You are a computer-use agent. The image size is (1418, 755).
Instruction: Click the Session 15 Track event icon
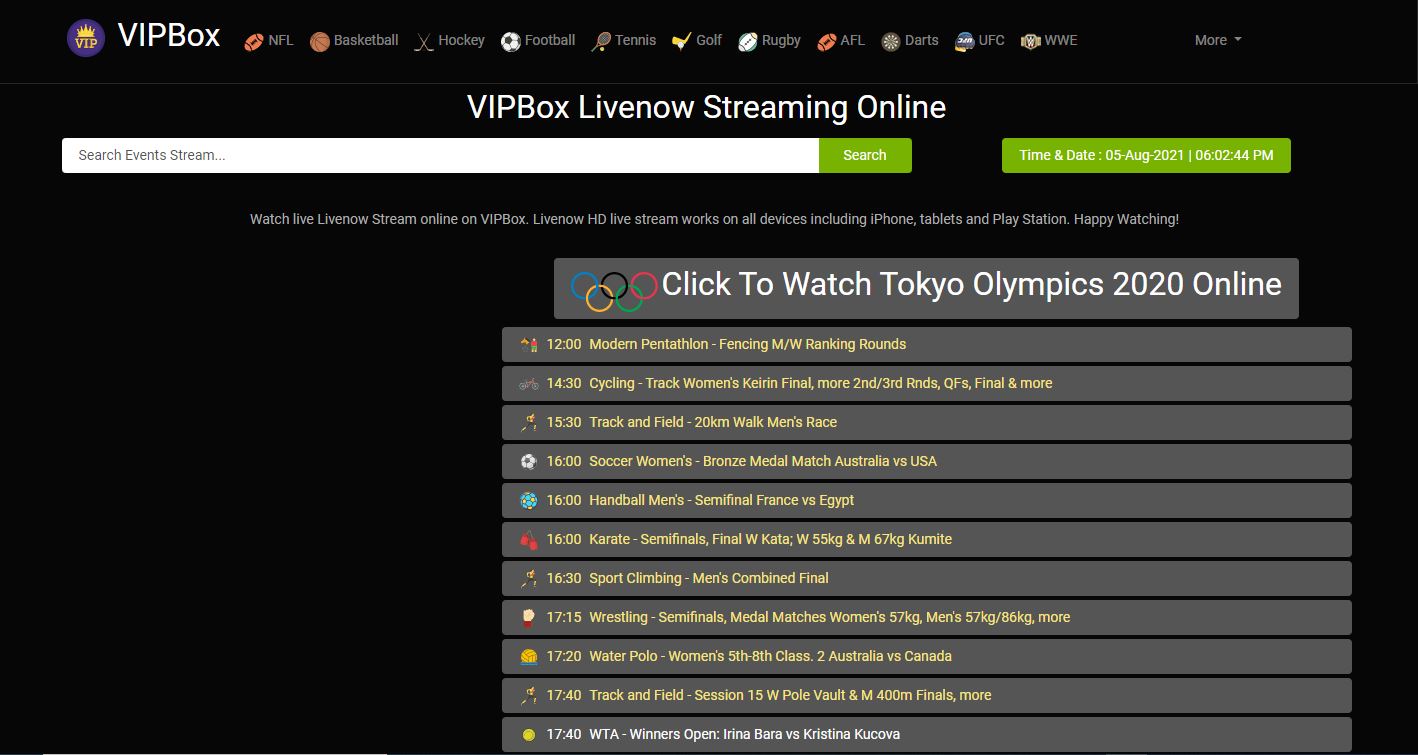pos(529,696)
